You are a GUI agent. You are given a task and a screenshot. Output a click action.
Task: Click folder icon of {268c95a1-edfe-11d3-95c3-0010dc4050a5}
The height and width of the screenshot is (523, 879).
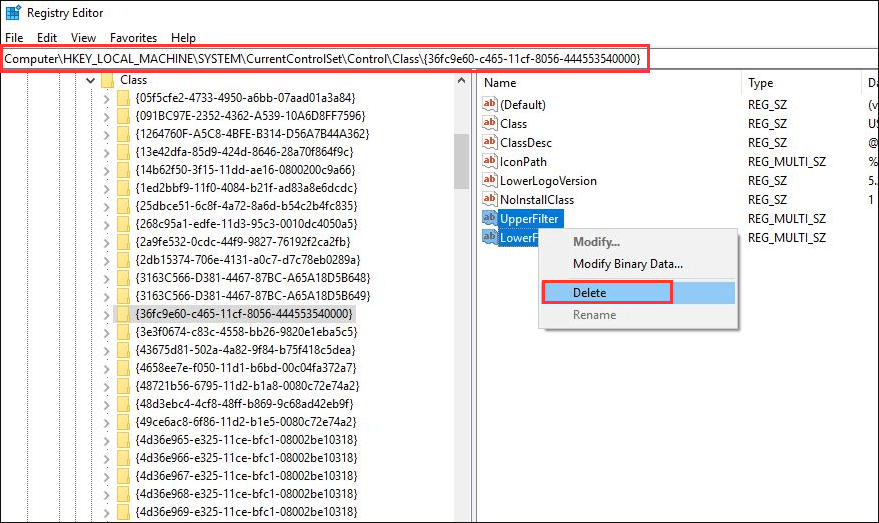(x=124, y=224)
